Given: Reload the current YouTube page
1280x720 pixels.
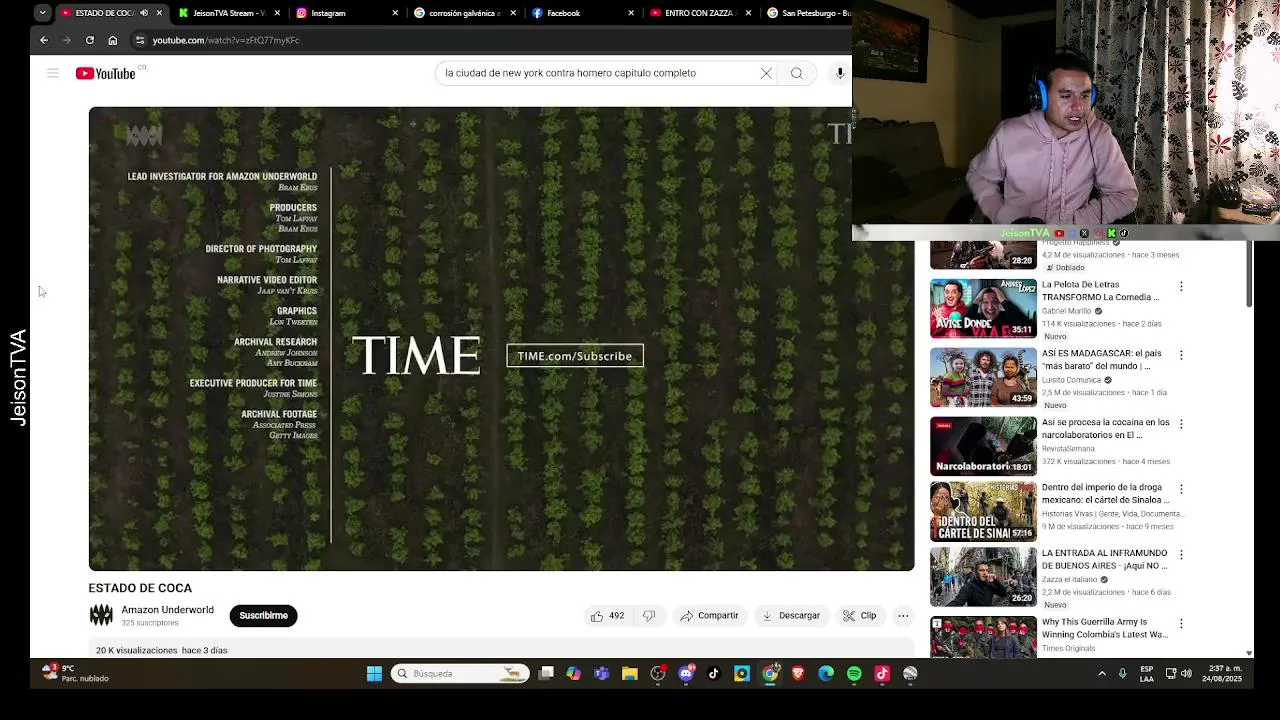Looking at the screenshot, I should click(x=90, y=40).
